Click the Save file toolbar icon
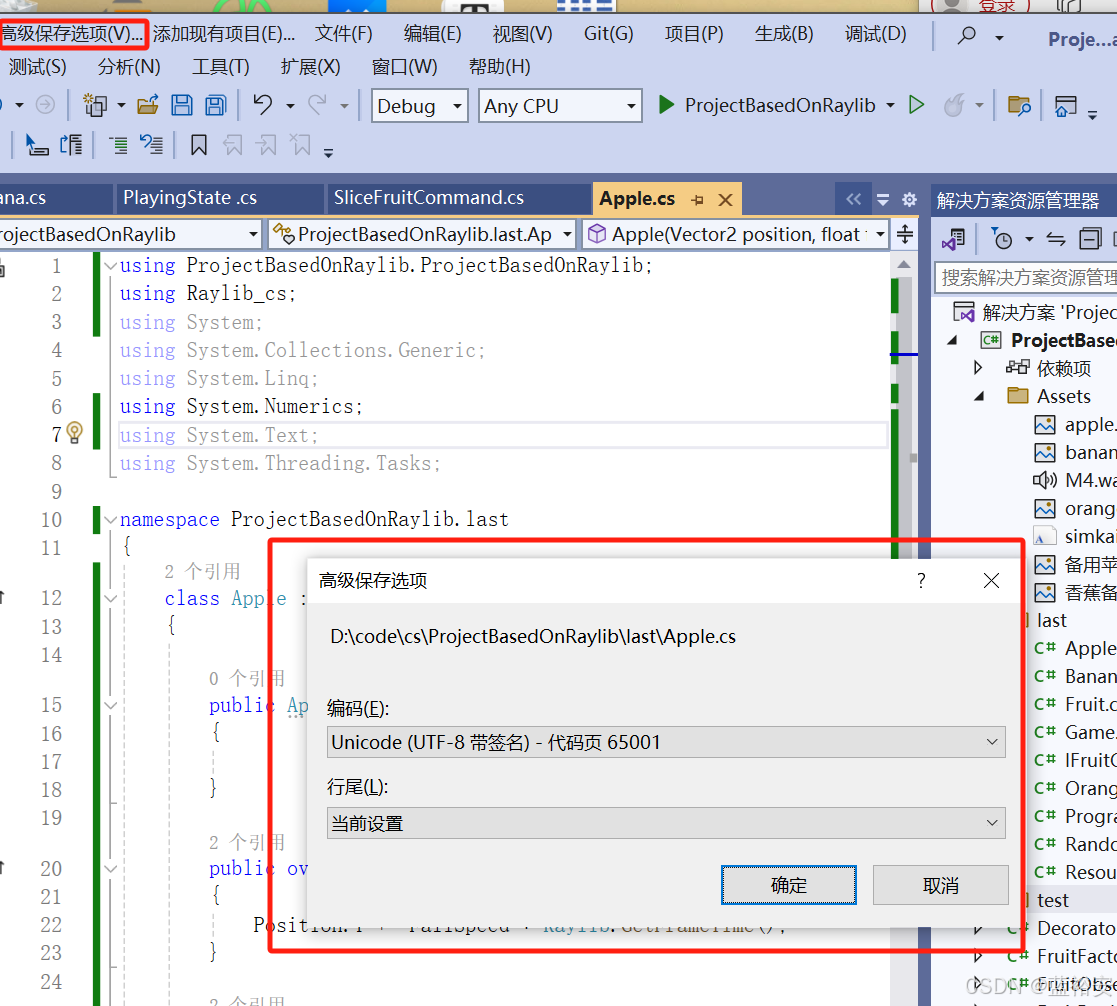 click(x=182, y=105)
